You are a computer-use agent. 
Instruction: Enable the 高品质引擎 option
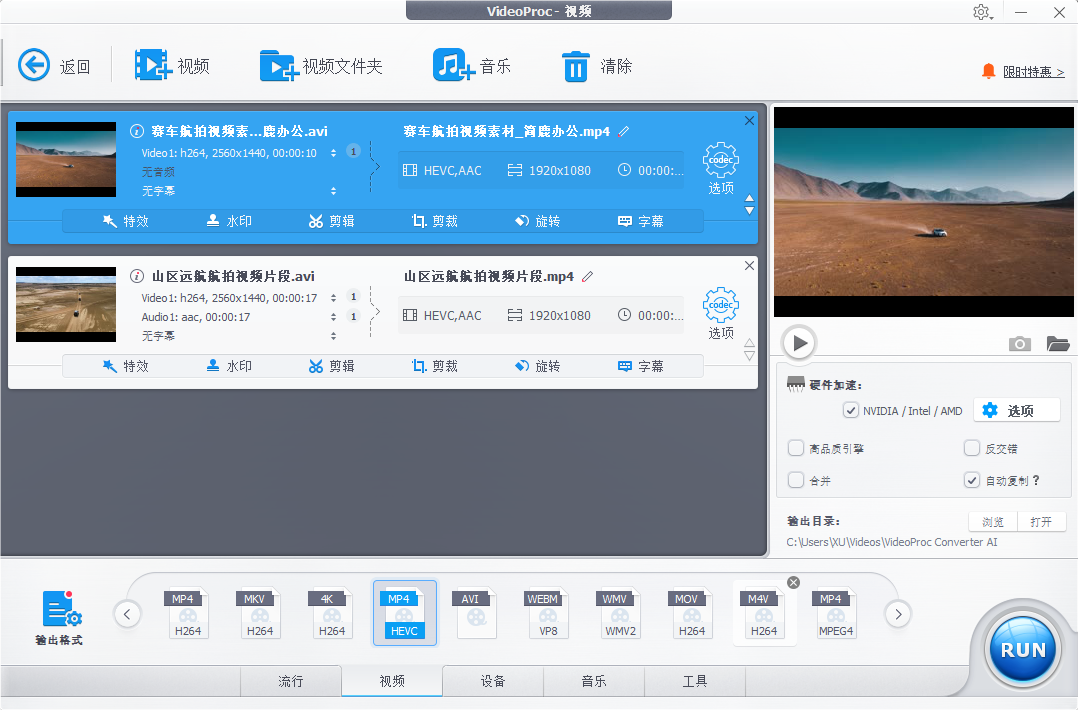click(x=797, y=448)
